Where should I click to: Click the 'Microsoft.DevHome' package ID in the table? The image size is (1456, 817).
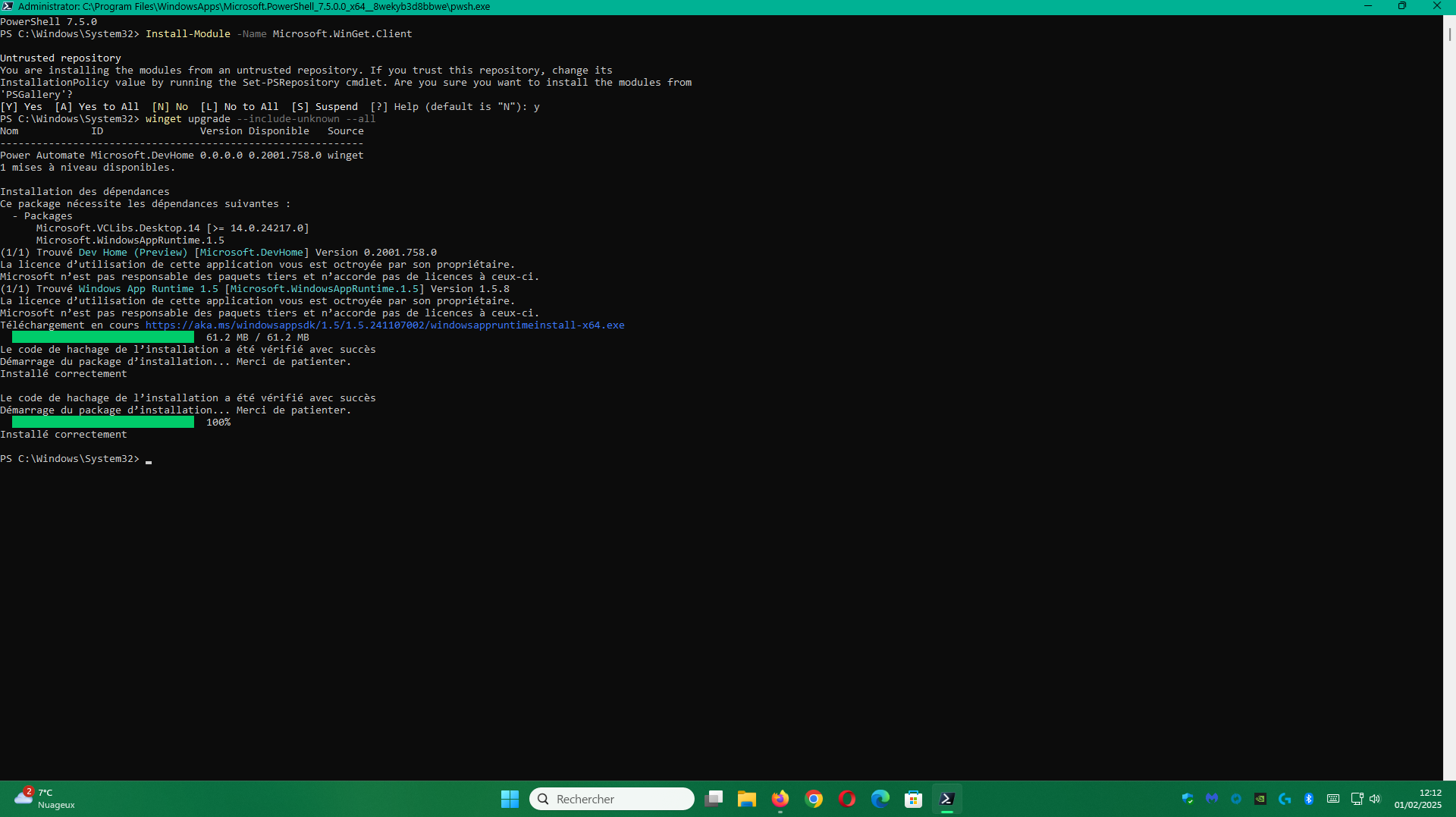pyautogui.click(x=143, y=156)
